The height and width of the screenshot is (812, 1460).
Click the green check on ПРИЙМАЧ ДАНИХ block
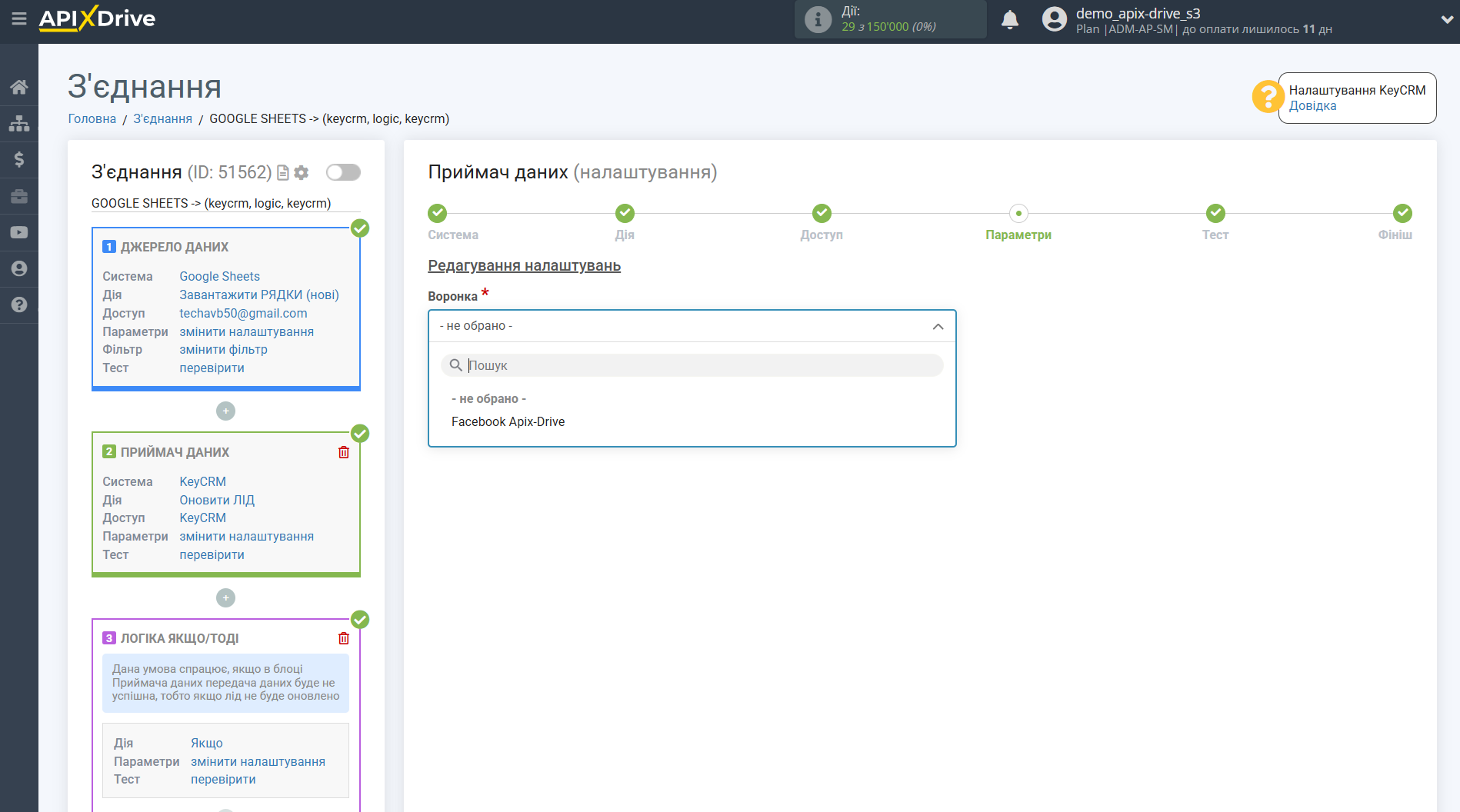click(x=360, y=434)
